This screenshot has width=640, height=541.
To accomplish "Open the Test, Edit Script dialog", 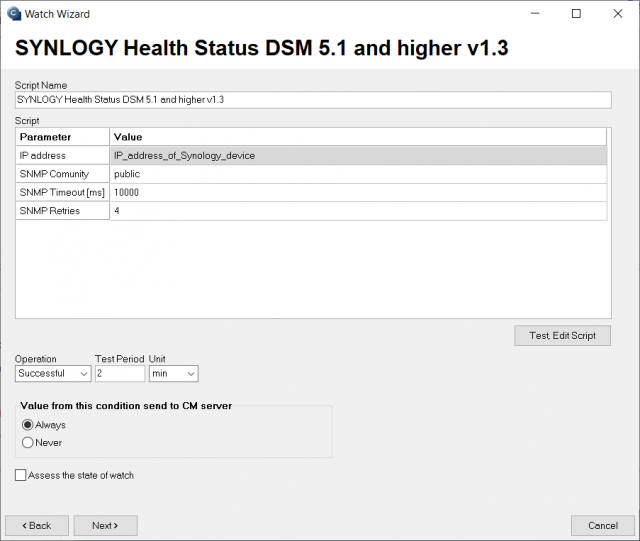I will tap(562, 336).
